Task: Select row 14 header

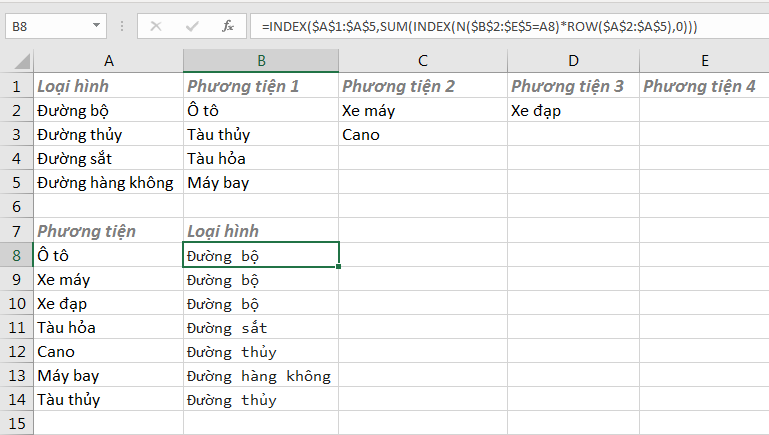Action: pyautogui.click(x=16, y=399)
